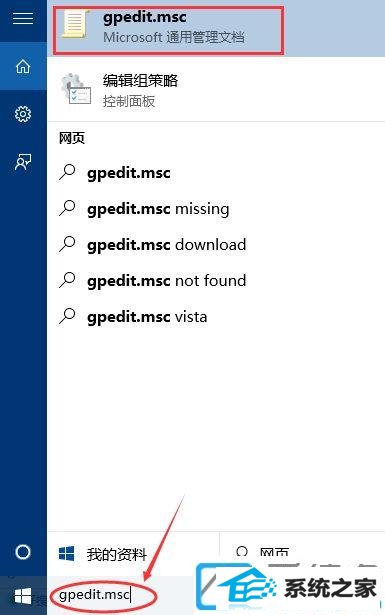Switch to the 我的资料 tab
The image size is (385, 615).
pos(133,554)
